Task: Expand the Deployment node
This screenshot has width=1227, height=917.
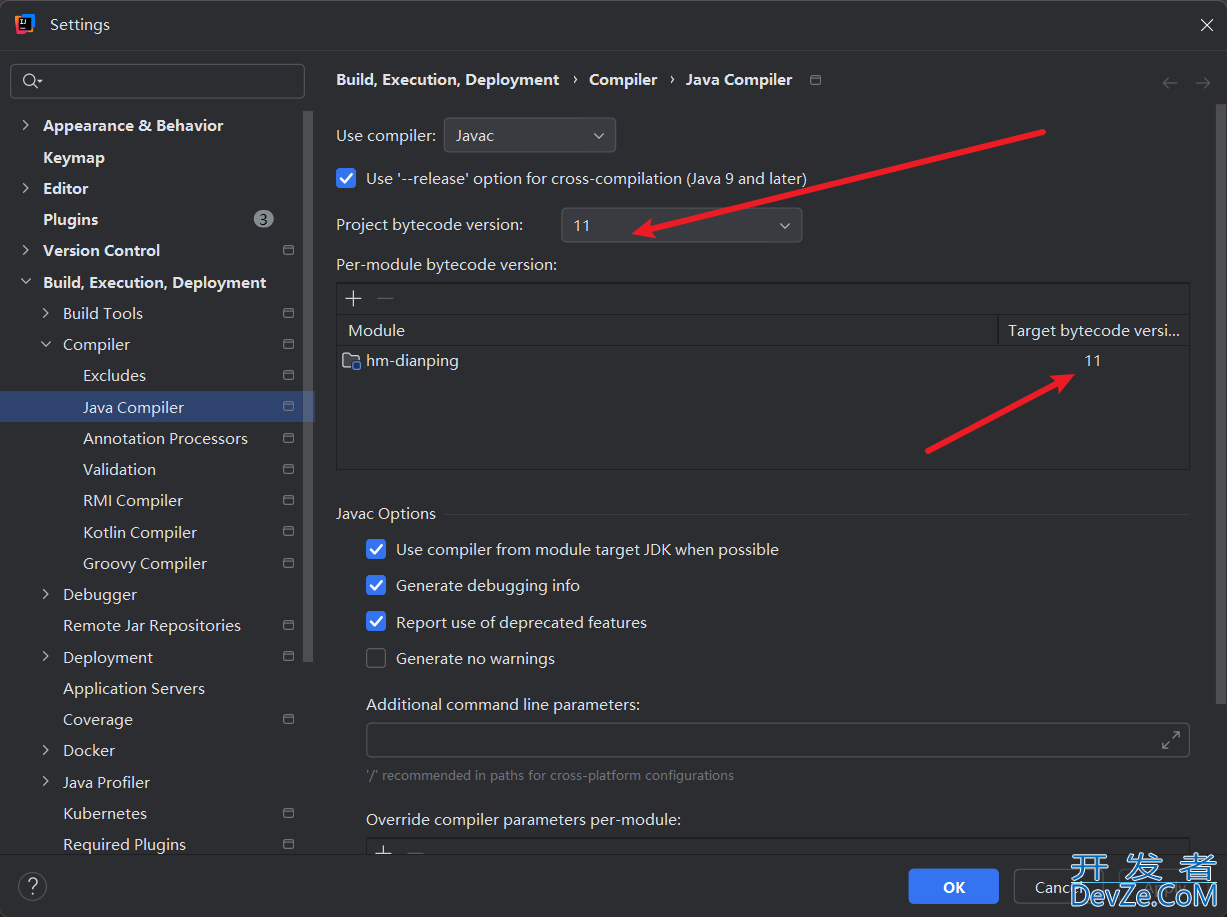Action: pos(45,657)
